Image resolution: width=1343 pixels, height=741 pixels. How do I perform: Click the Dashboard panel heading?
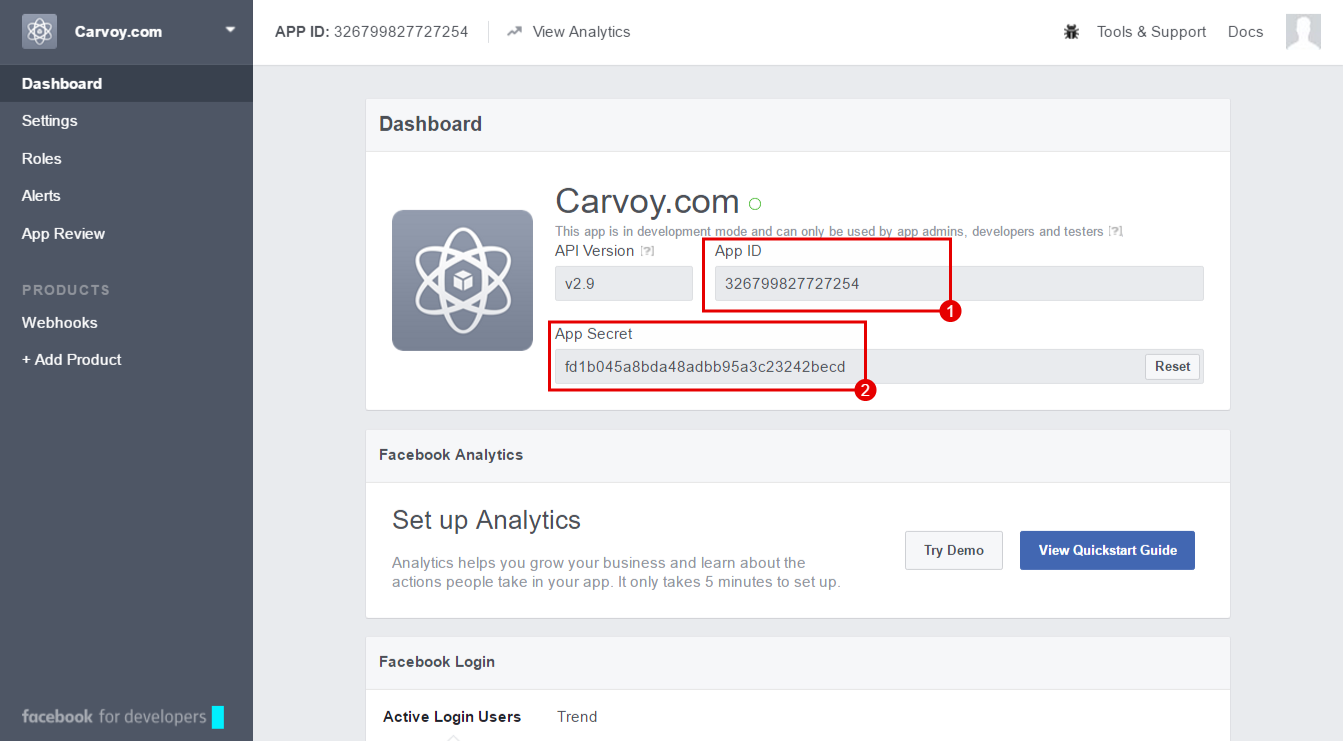pyautogui.click(x=430, y=124)
